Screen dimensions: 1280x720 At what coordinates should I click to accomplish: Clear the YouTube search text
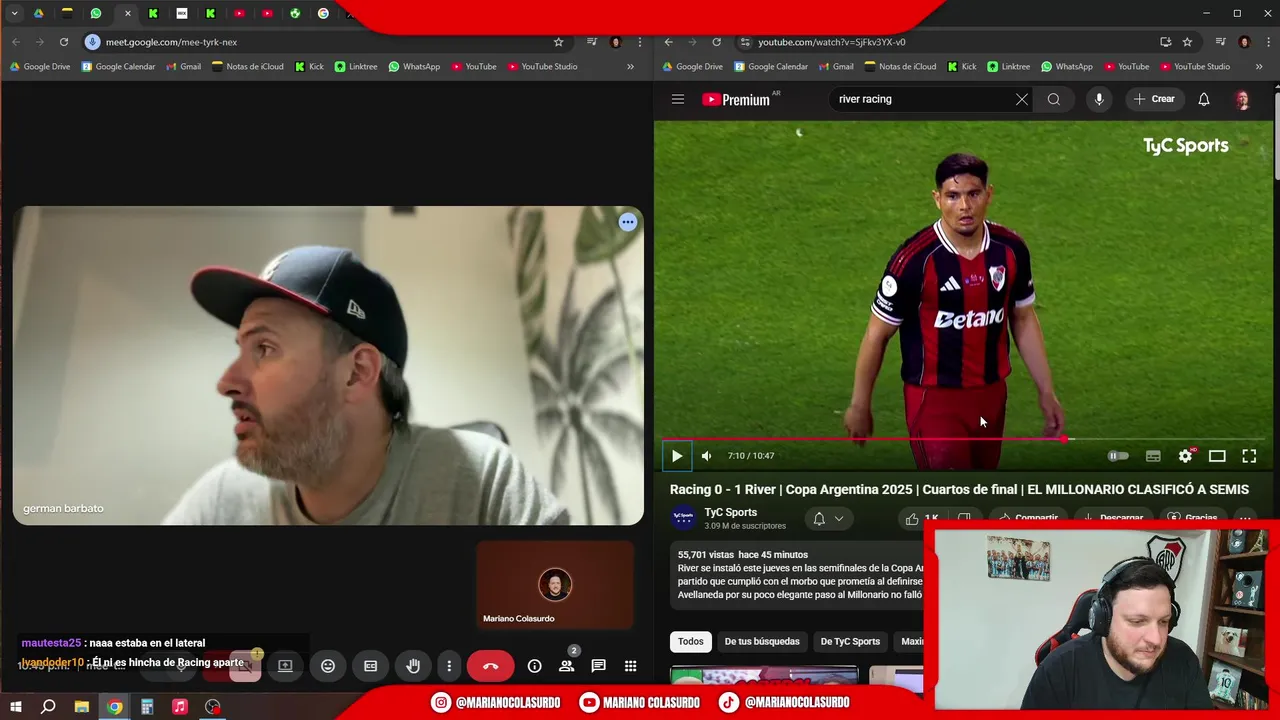[1021, 99]
